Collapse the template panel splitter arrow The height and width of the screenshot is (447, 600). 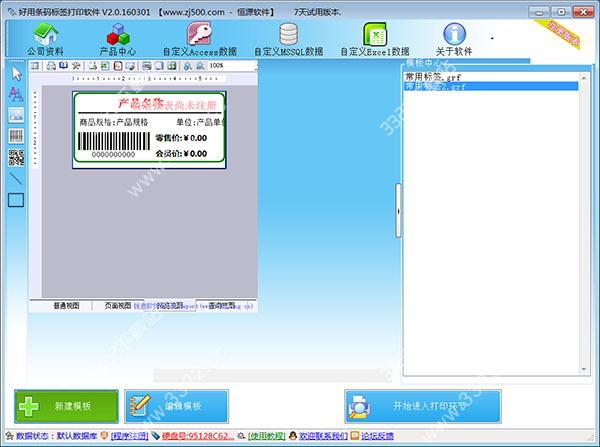pyautogui.click(x=398, y=211)
